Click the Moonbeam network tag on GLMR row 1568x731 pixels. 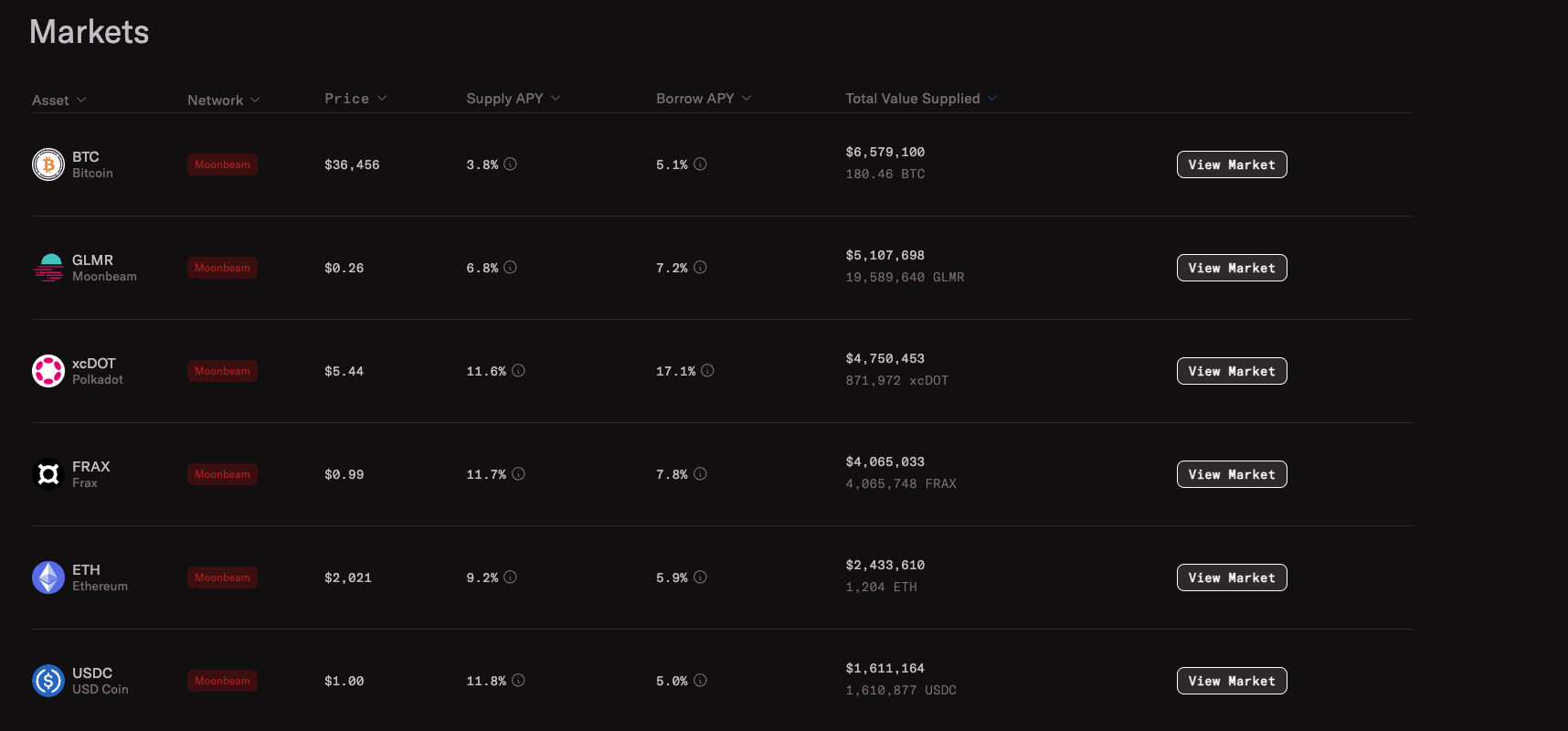point(222,268)
